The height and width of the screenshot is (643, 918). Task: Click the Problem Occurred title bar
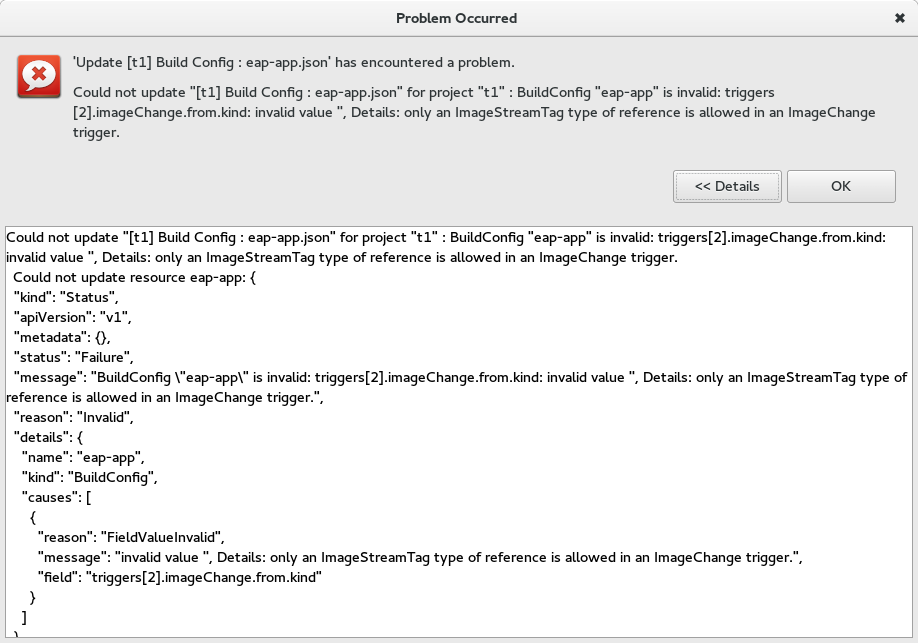click(x=458, y=18)
